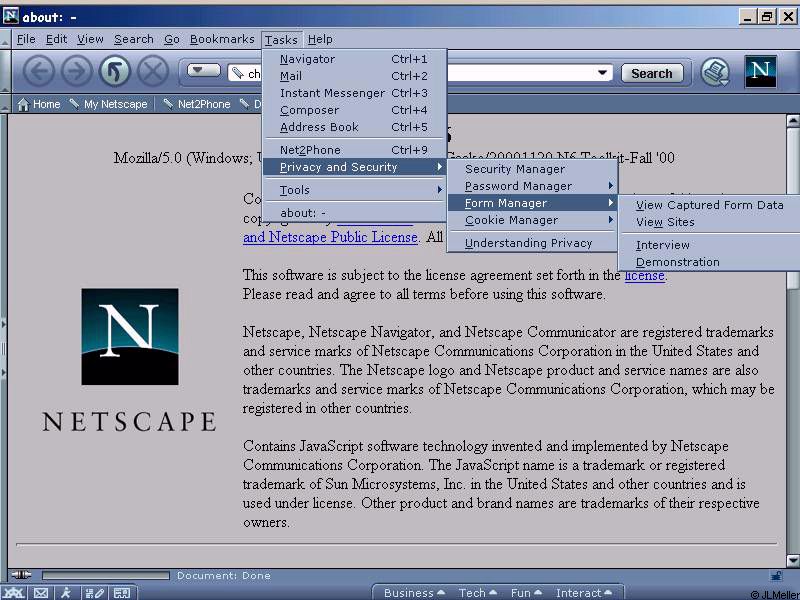Follow the 'and Netscape Public License' link

(330, 237)
